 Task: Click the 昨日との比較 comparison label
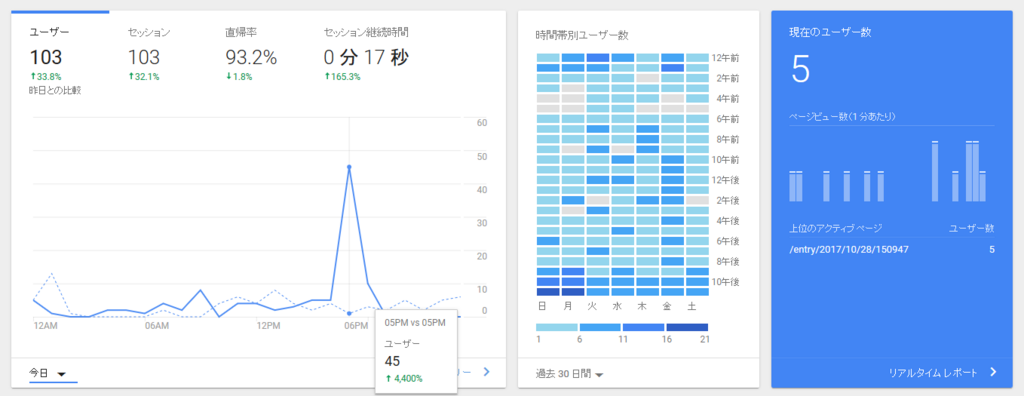point(55,90)
